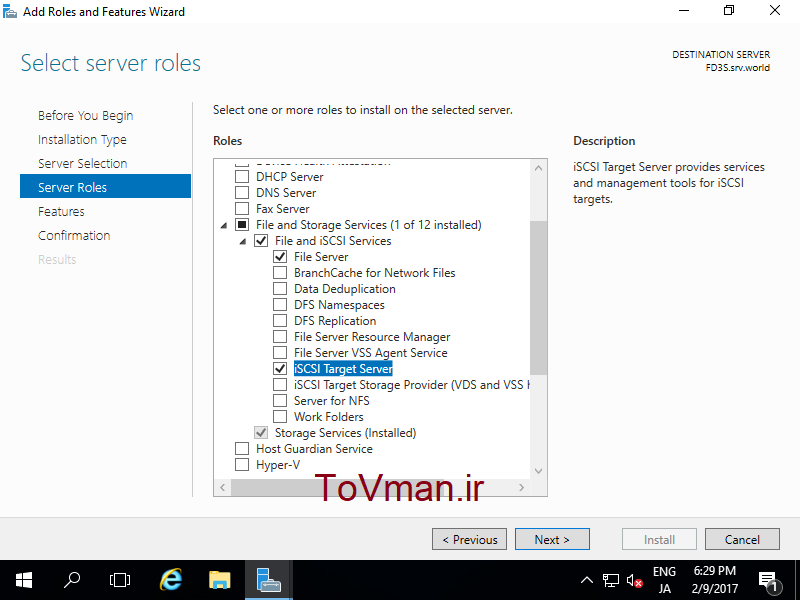This screenshot has width=800, height=600.
Task: Check the DHCP Server role
Action: (x=242, y=177)
